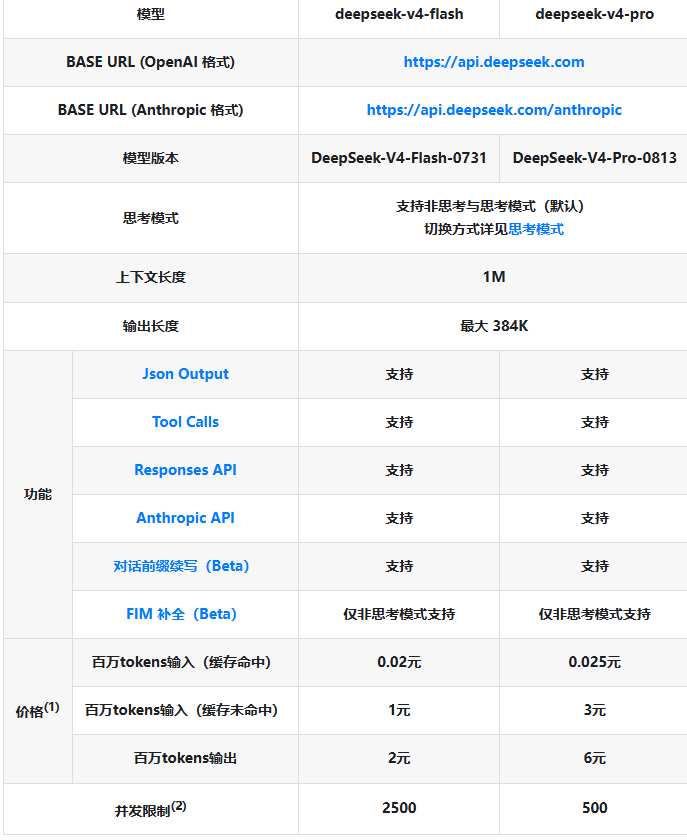This screenshot has height=840, width=687.
Task: Select the 1M context length value
Action: click(494, 277)
